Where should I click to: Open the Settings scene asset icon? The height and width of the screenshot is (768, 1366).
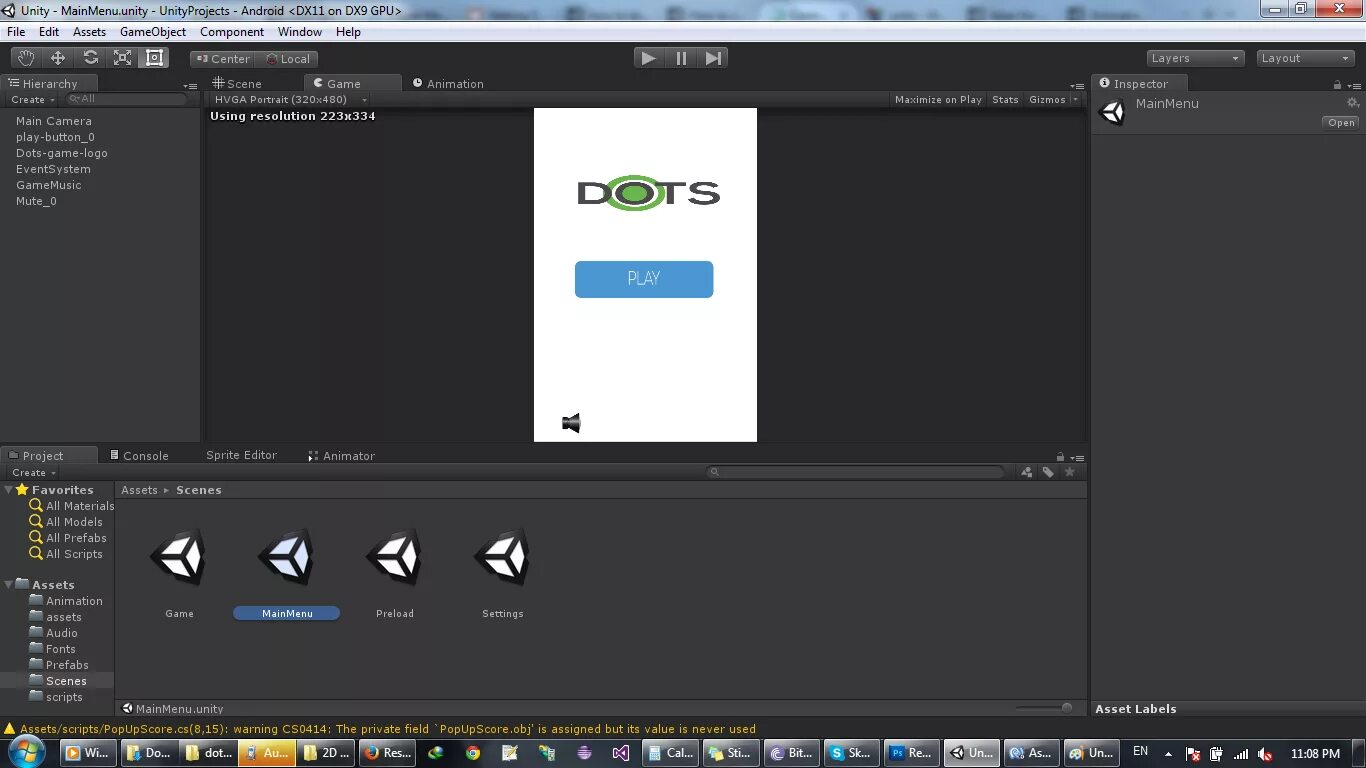tap(503, 557)
